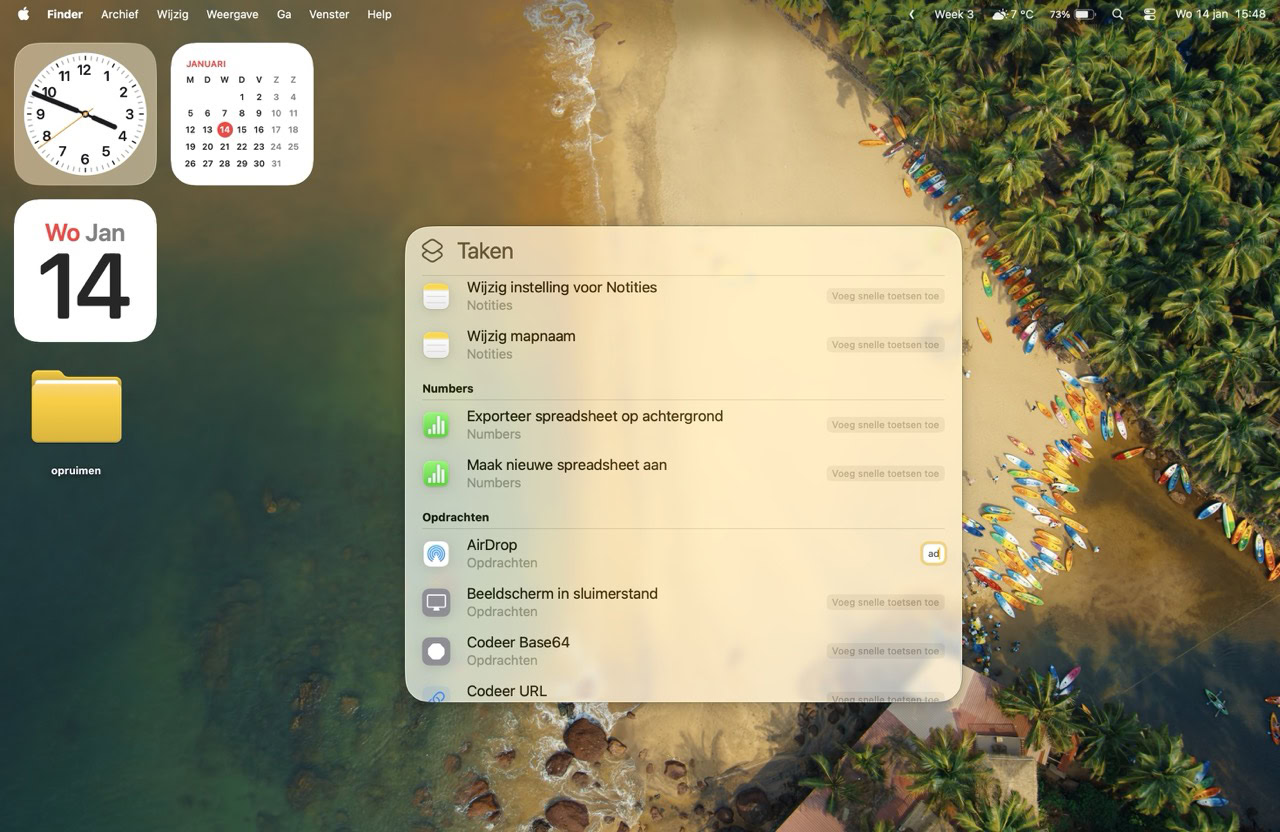This screenshot has width=1280, height=832.
Task: Click the Beeldscherm in sluimerstand monitor icon
Action: pos(436,602)
